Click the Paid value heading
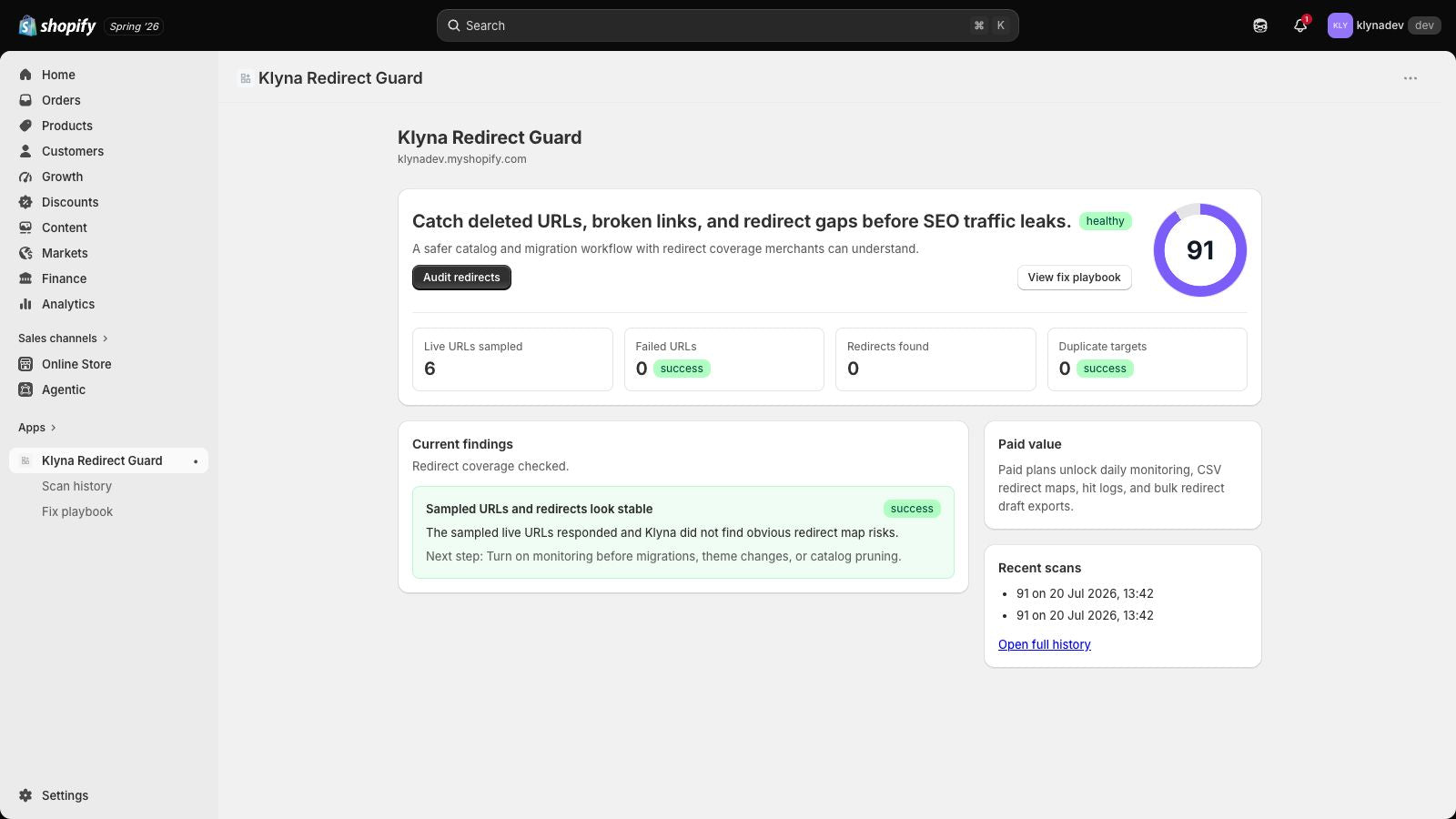The height and width of the screenshot is (819, 1456). pyautogui.click(x=1029, y=444)
